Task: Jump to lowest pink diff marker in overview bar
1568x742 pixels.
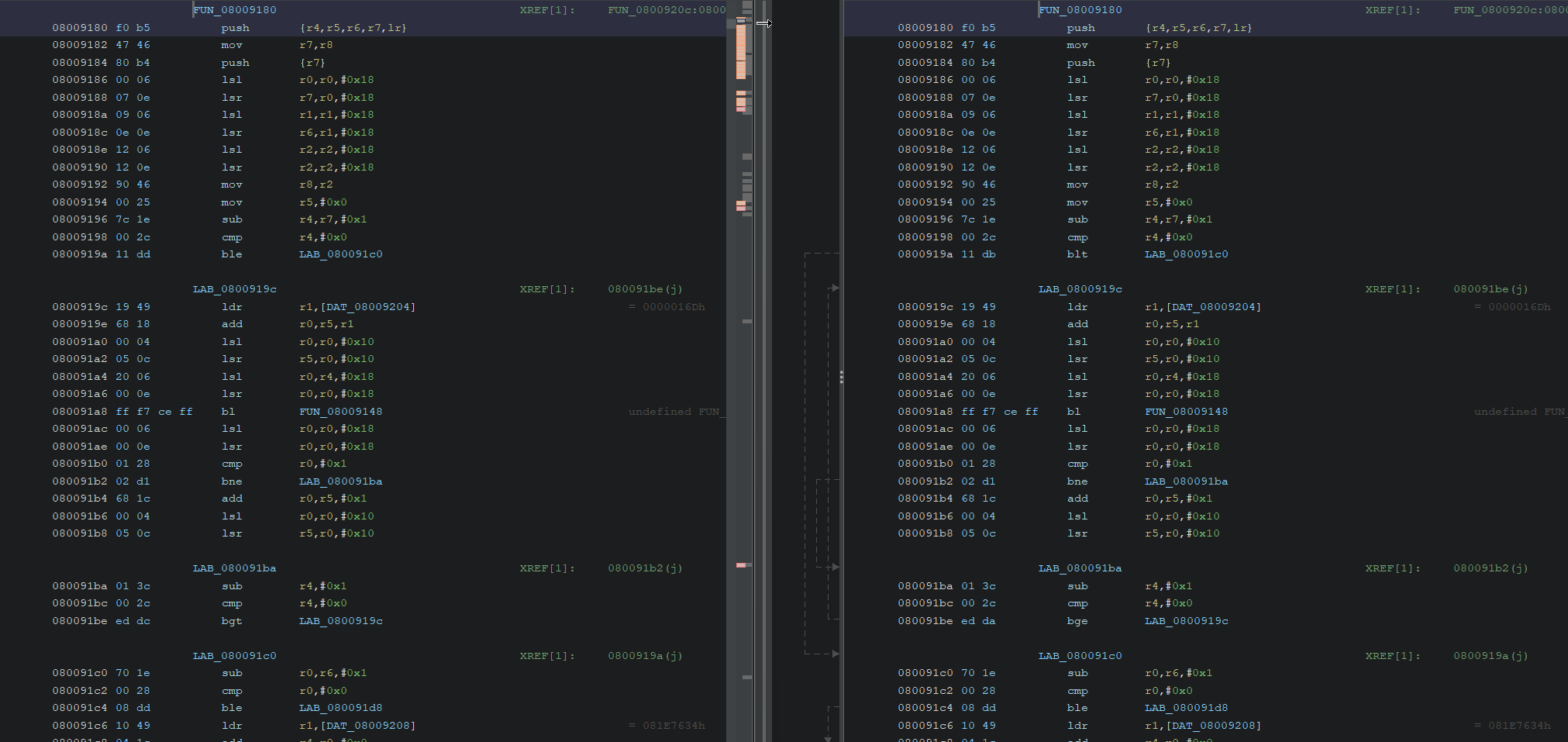Action: coord(741,565)
